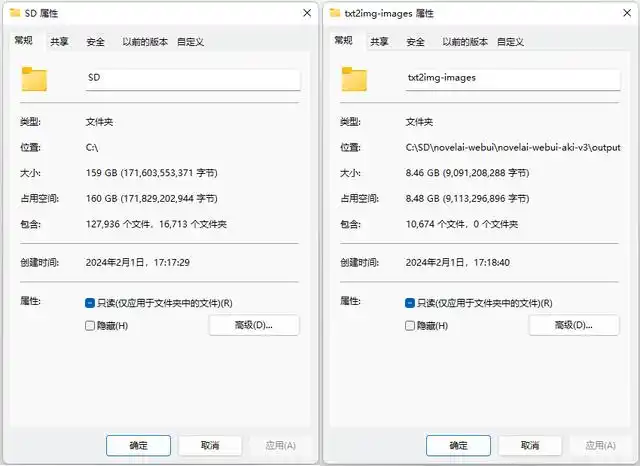Click the 类型 value 文件夹 in SD properties
Viewport: 640px width, 466px height.
point(99,122)
